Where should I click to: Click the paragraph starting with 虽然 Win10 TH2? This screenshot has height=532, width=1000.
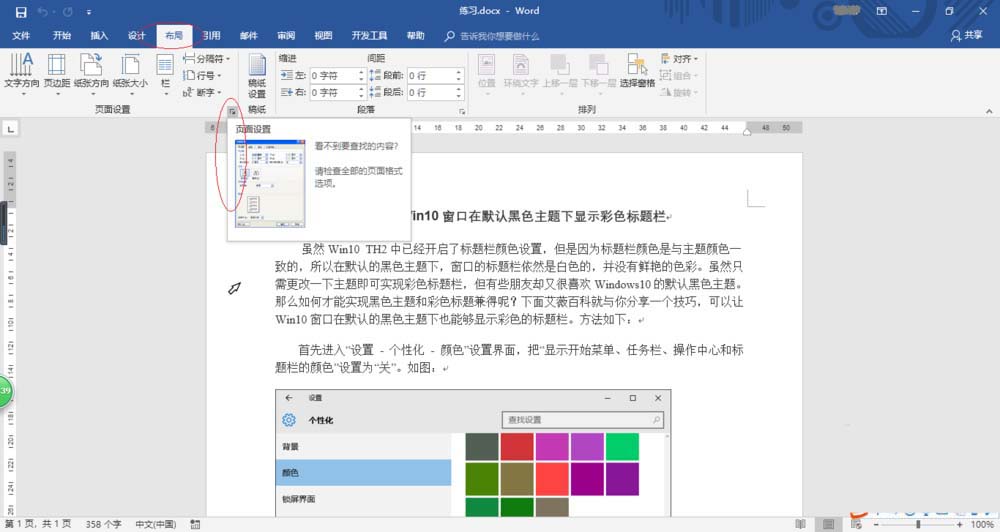[509, 284]
